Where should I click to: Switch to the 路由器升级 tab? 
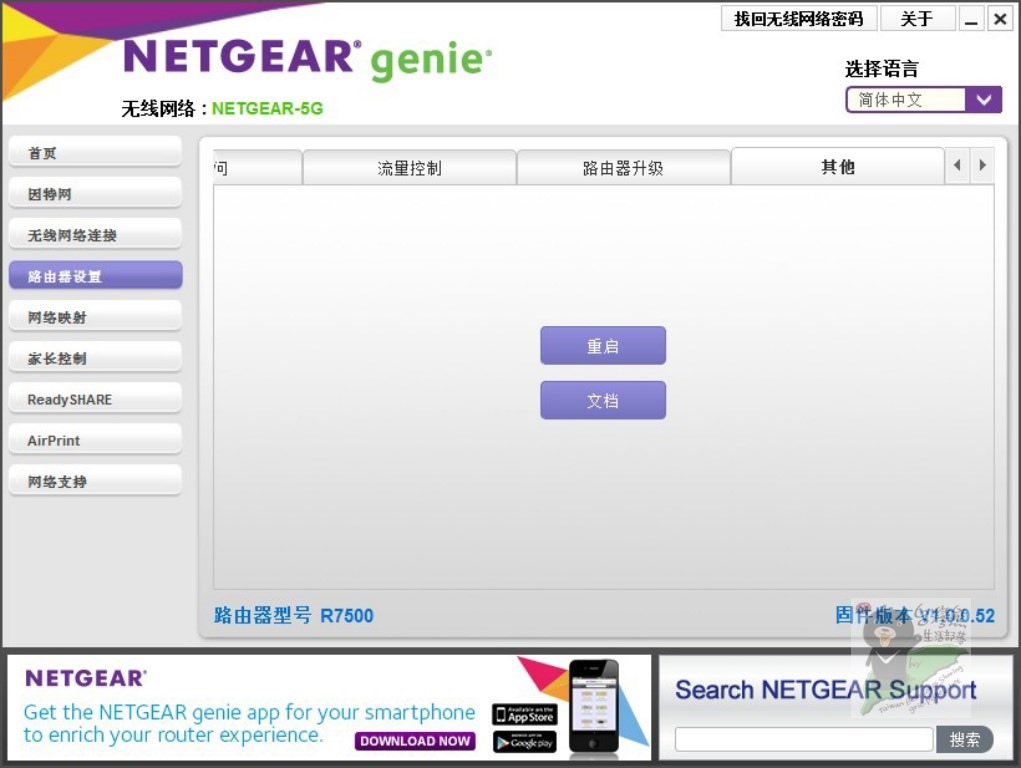pos(623,168)
